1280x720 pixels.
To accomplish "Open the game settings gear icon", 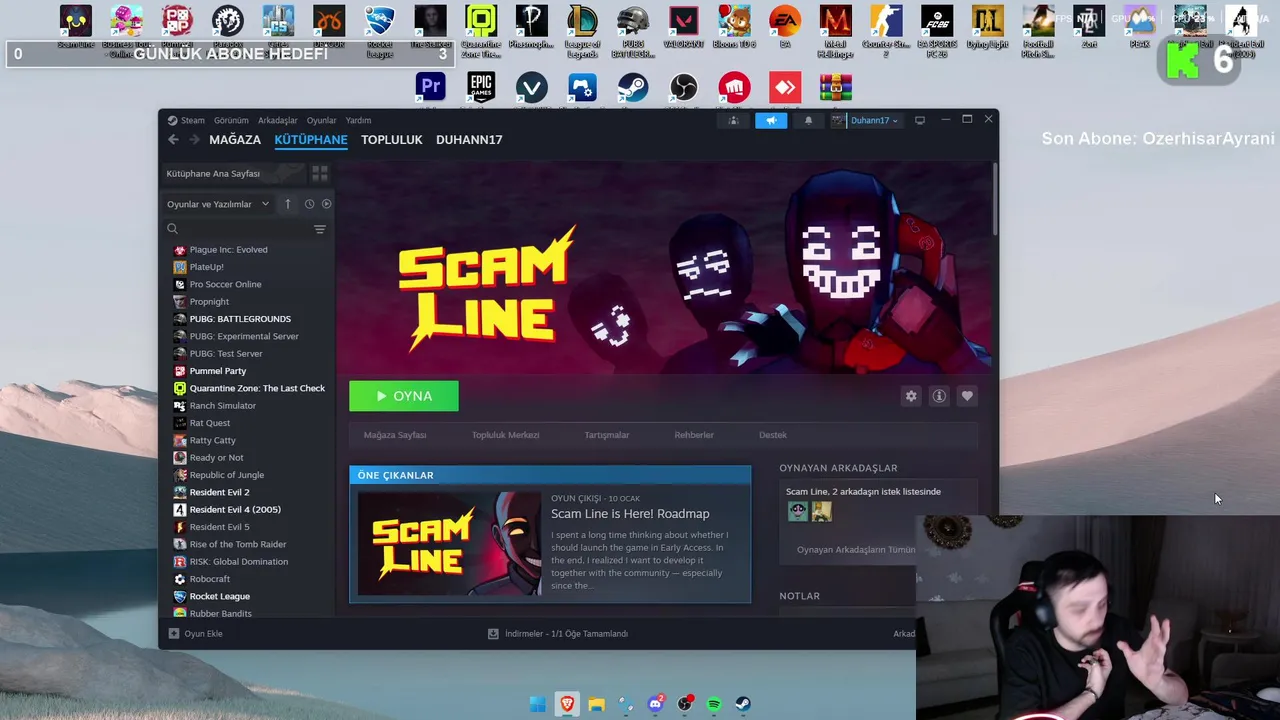I will pyautogui.click(x=911, y=396).
